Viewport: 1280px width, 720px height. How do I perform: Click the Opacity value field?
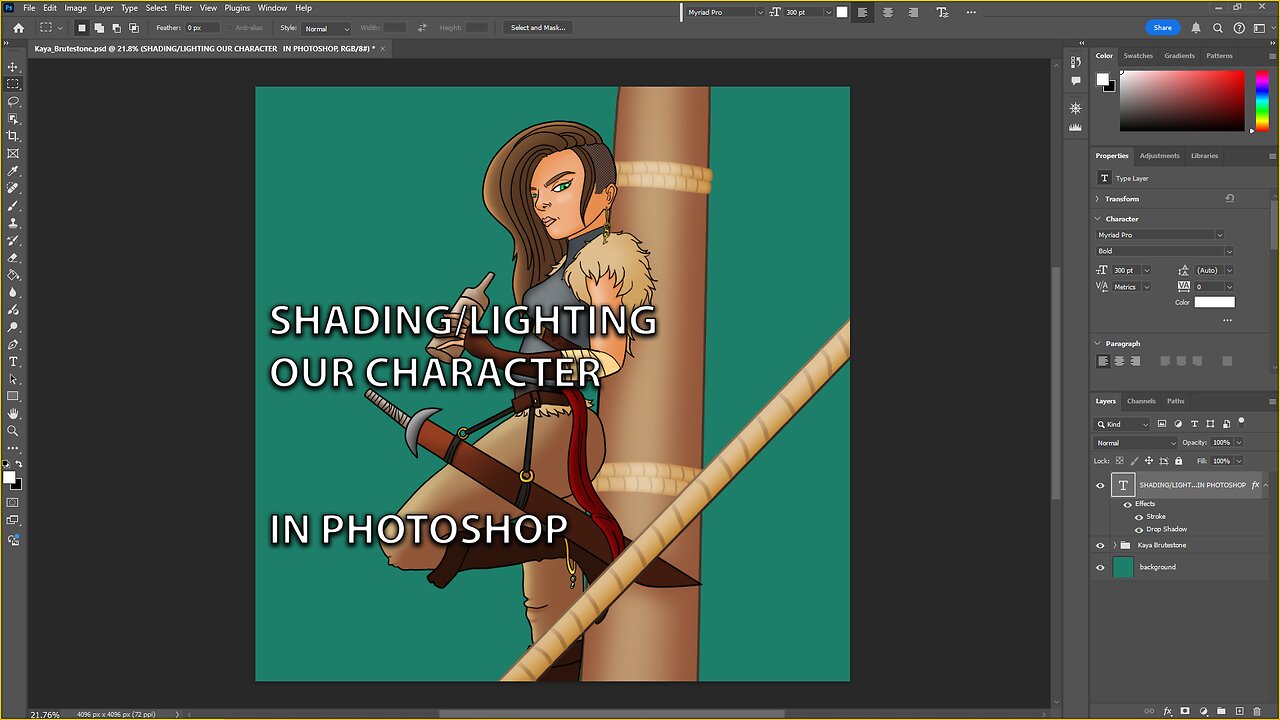1221,443
